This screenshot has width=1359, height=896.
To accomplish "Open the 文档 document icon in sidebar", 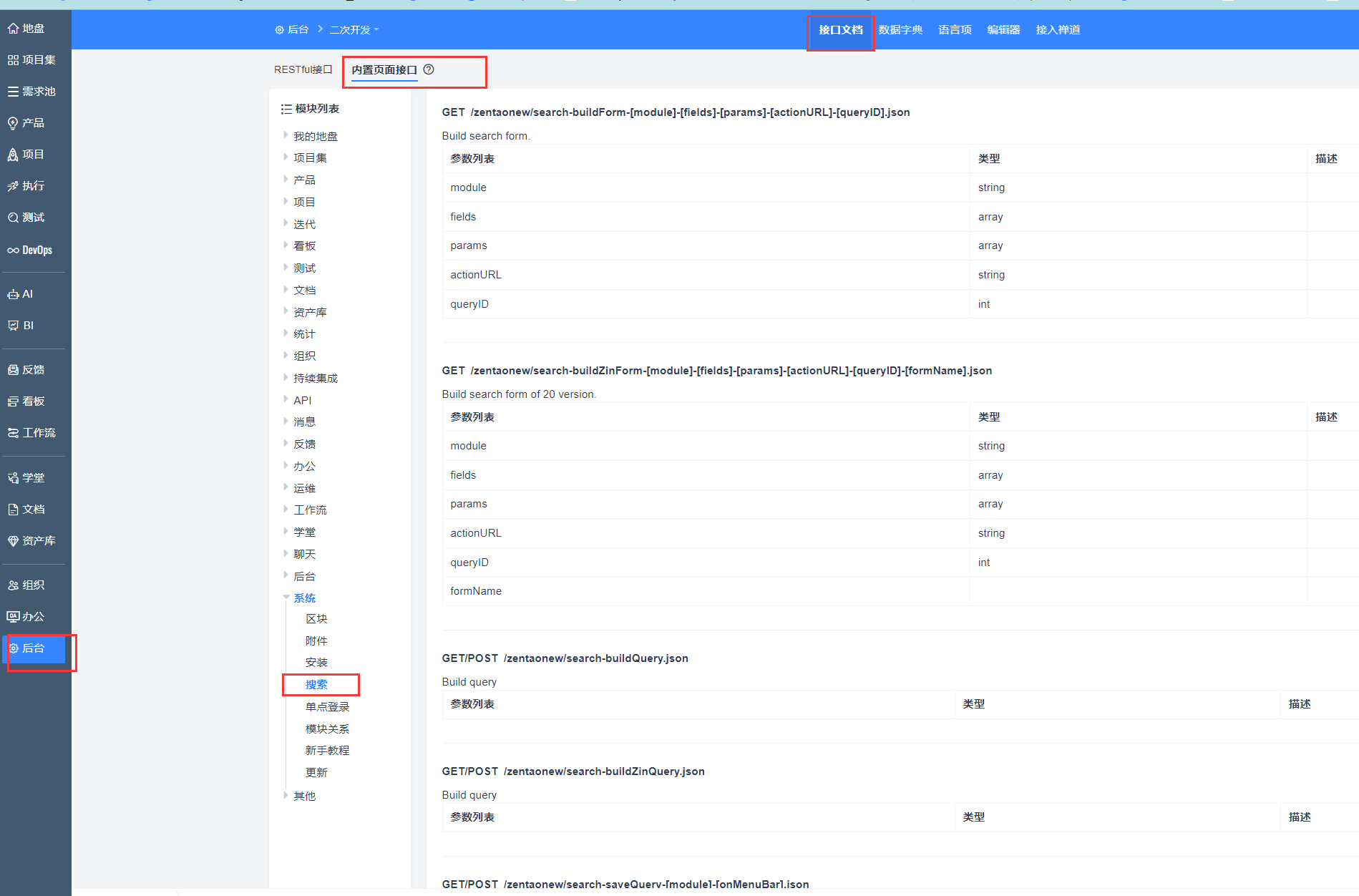I will click(x=13, y=510).
